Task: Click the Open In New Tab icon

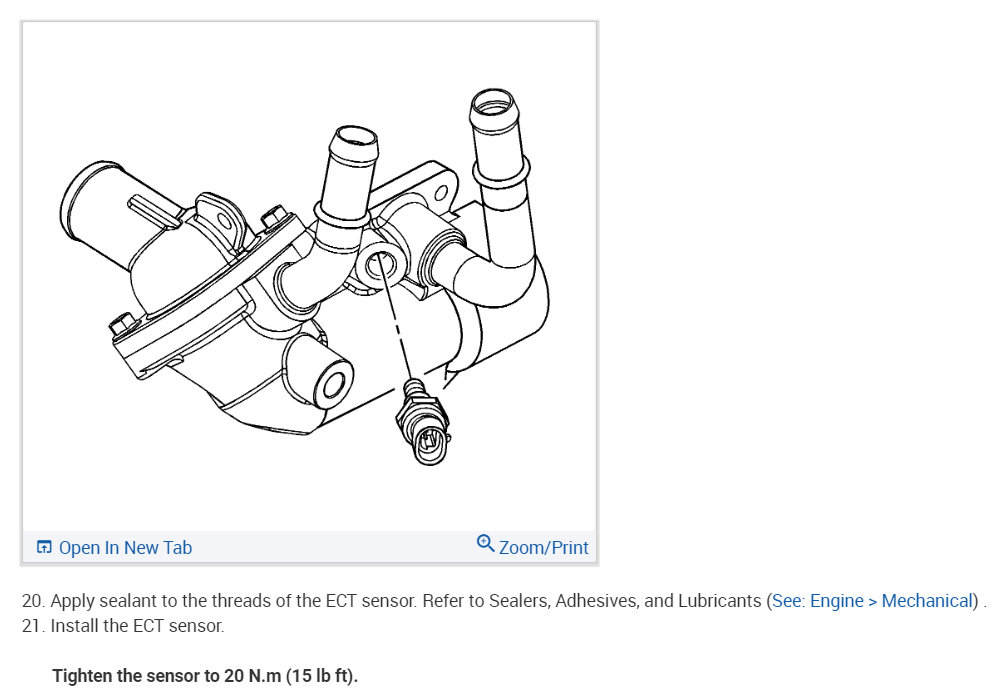Action: [44, 547]
